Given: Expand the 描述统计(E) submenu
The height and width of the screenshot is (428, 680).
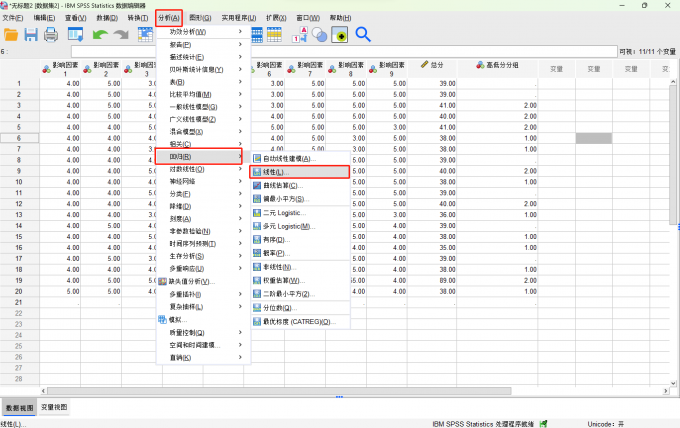Looking at the screenshot, I should click(203, 57).
